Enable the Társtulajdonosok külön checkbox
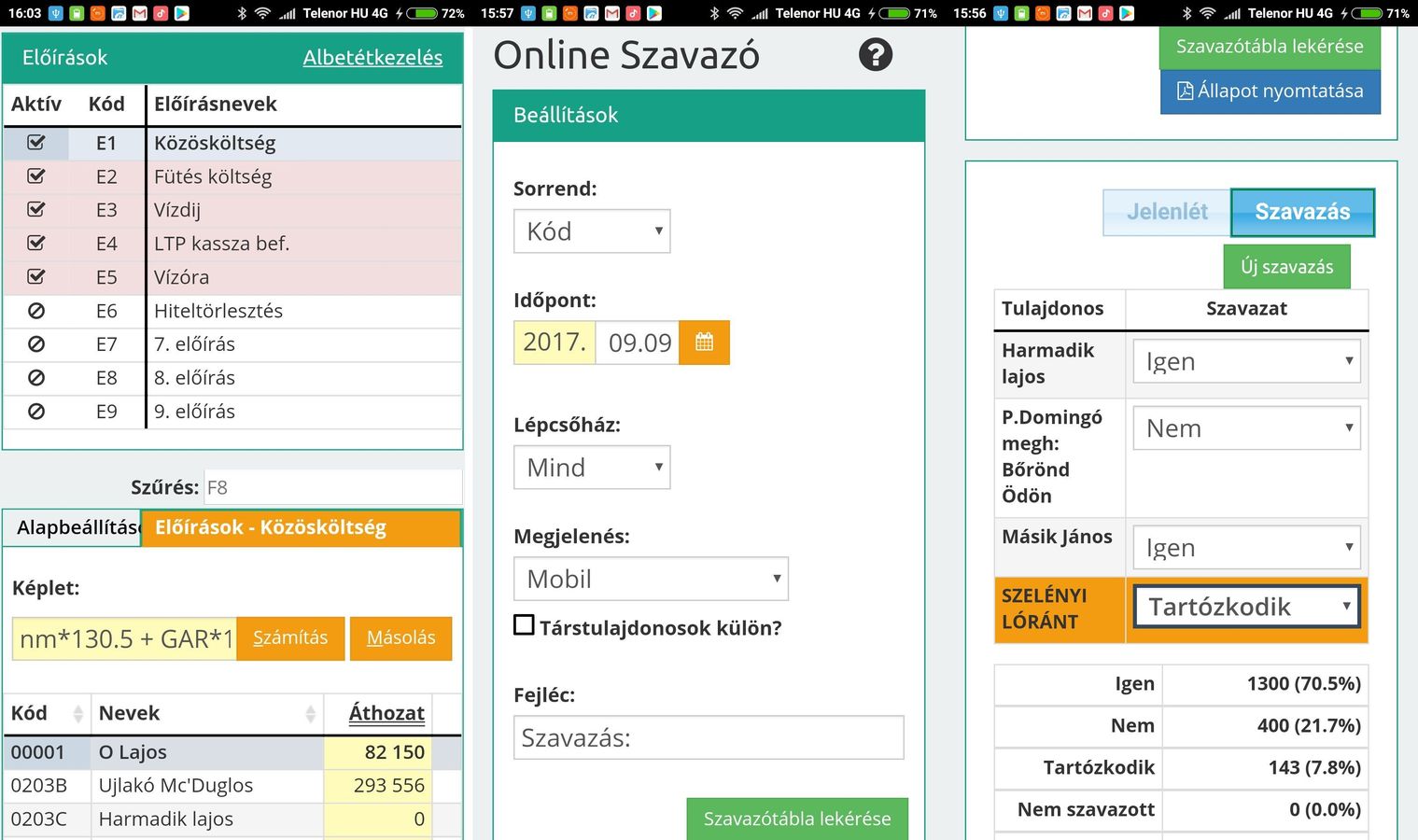The height and width of the screenshot is (840, 1418). pos(525,625)
